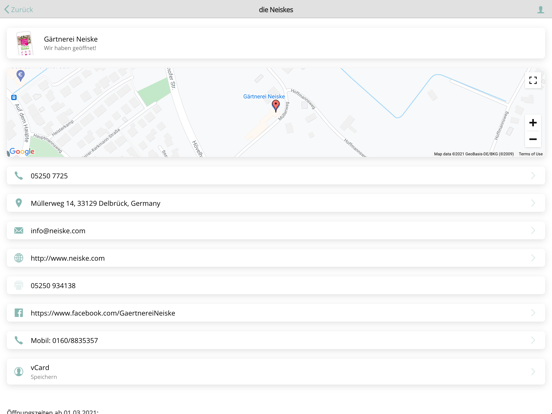Call Mobil: 0160/8835357
The image size is (552, 414).
(276, 340)
